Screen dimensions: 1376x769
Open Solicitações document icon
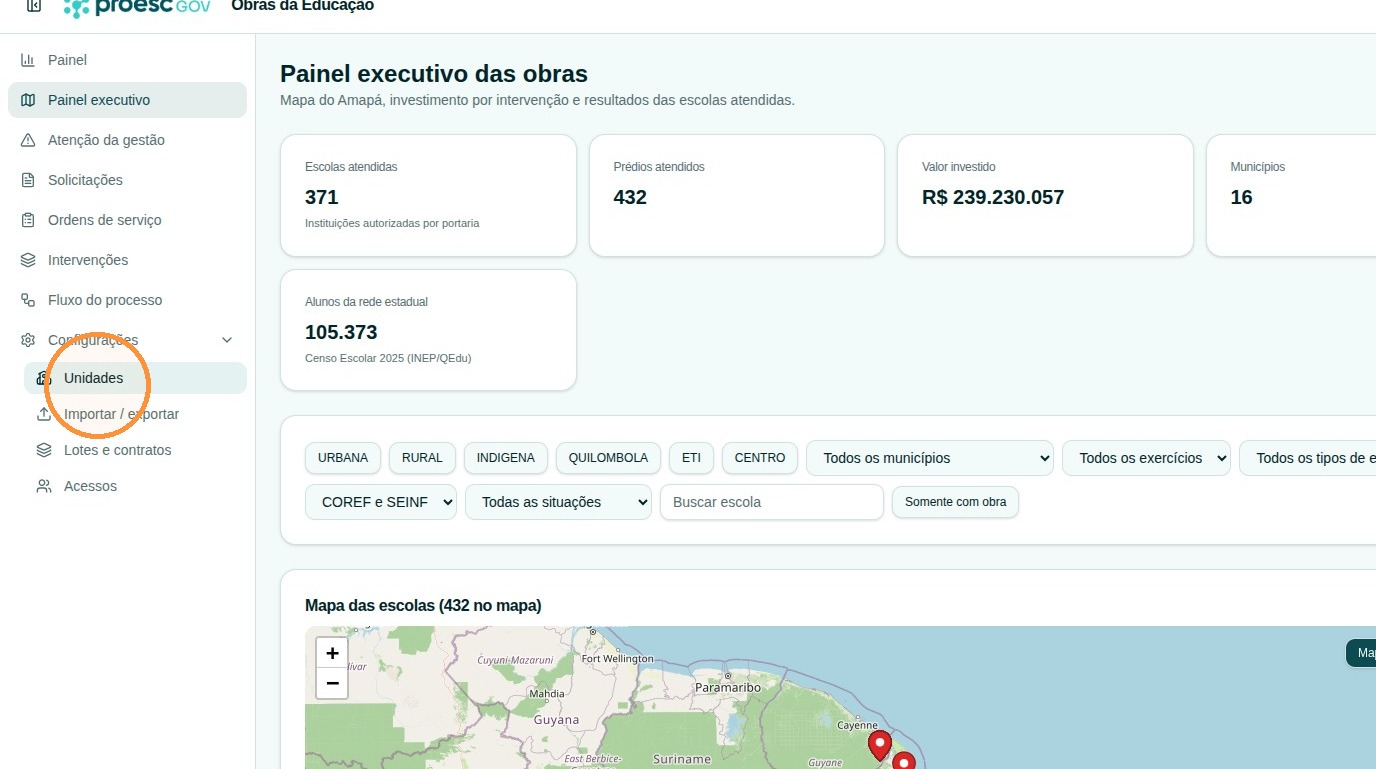pos(28,180)
